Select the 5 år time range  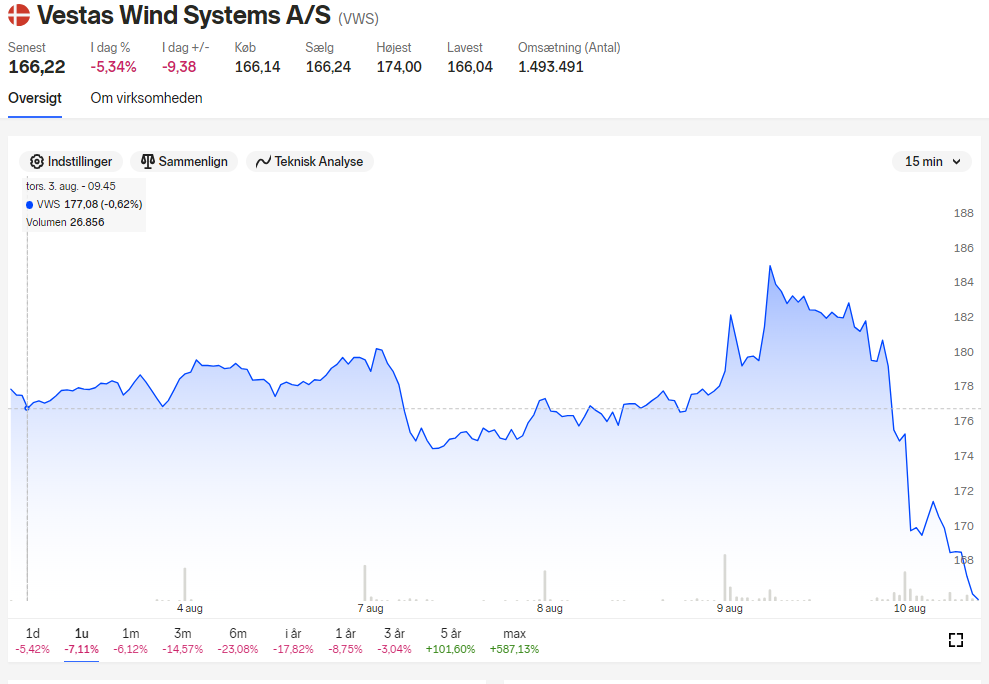pyautogui.click(x=450, y=640)
